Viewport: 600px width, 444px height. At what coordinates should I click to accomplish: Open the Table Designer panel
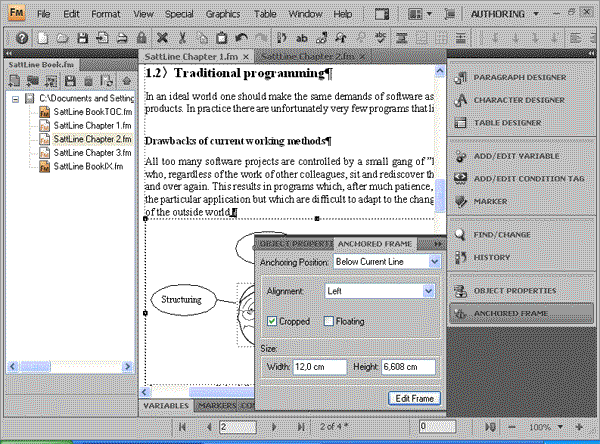(x=510, y=122)
